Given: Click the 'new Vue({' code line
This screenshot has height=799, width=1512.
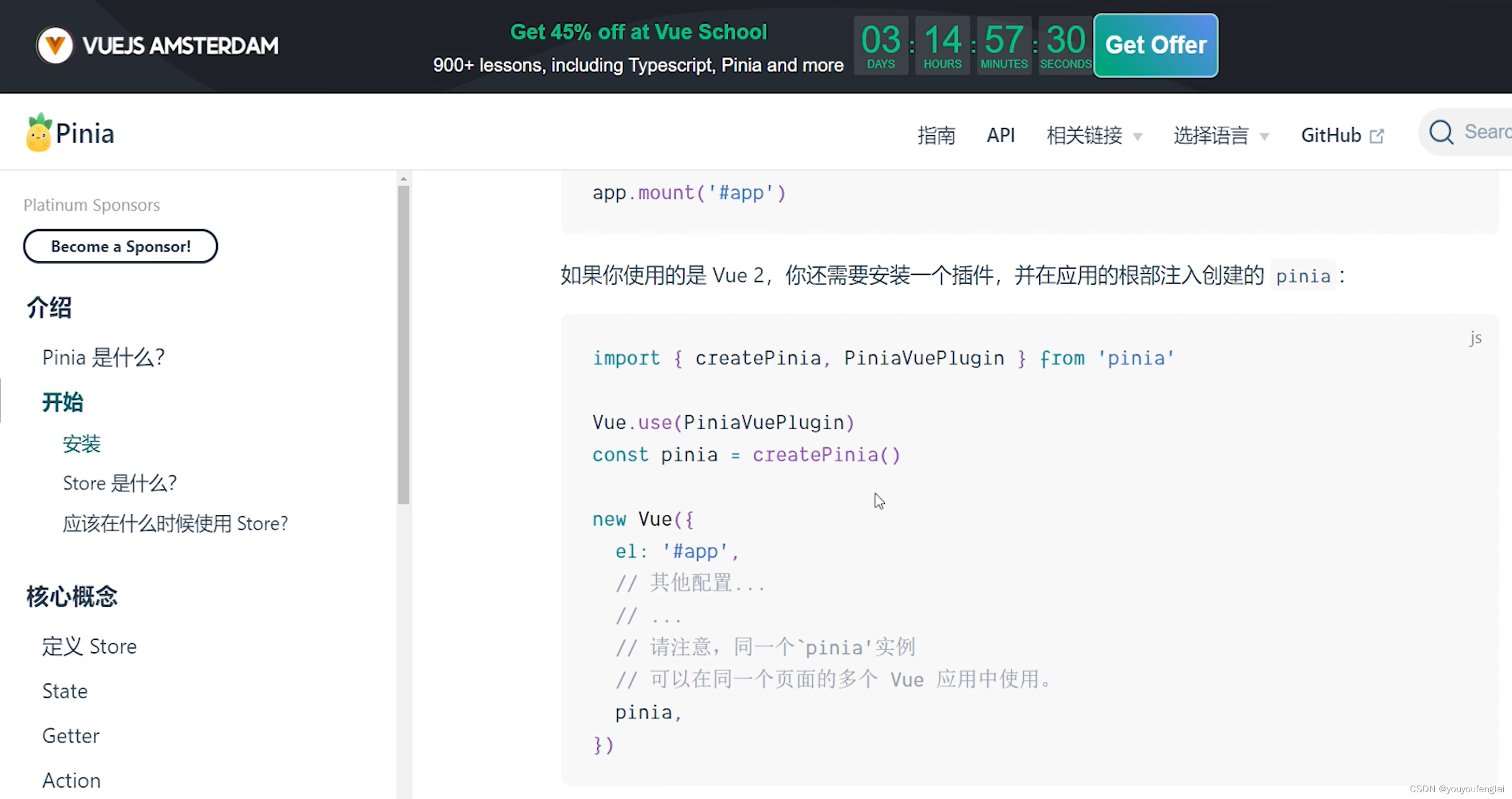Looking at the screenshot, I should point(643,518).
